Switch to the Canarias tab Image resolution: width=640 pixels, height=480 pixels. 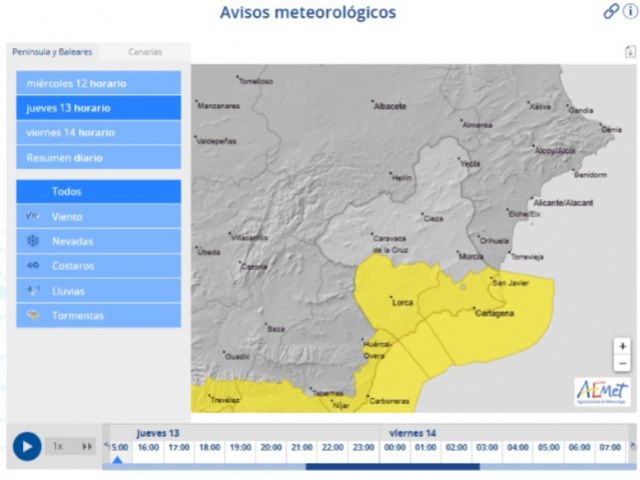(x=145, y=52)
